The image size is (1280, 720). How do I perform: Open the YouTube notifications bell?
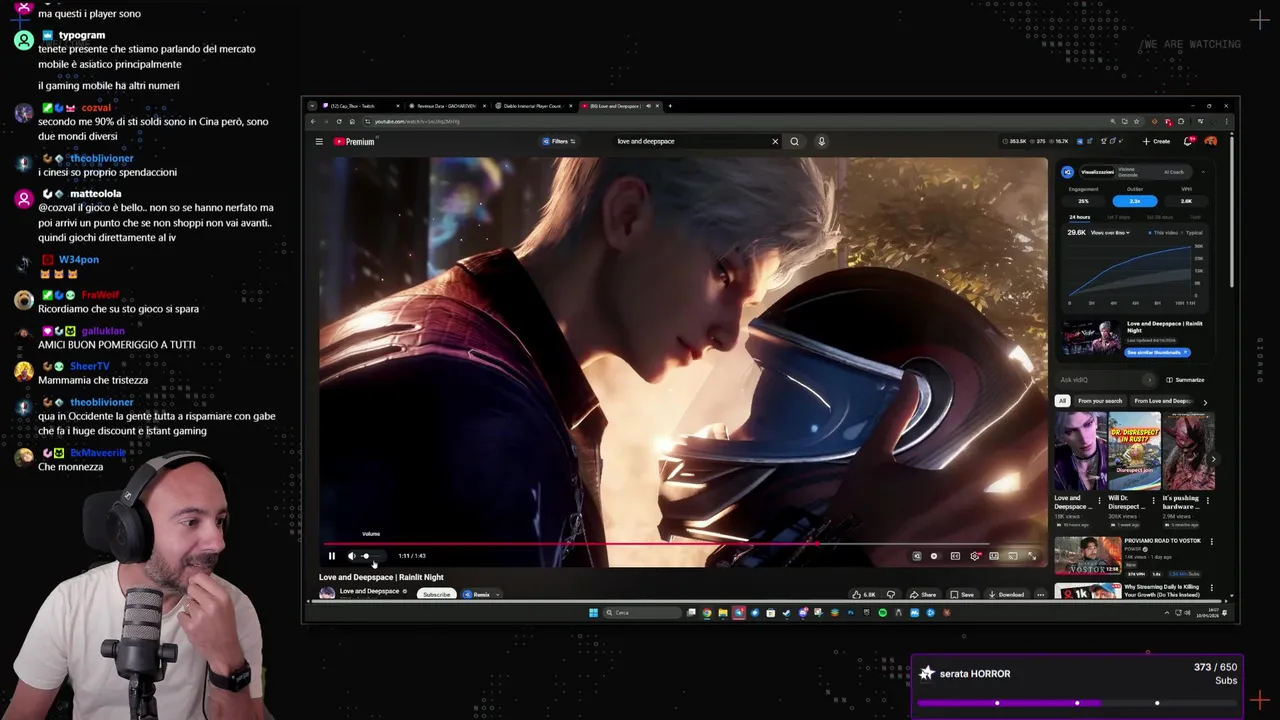(1188, 141)
